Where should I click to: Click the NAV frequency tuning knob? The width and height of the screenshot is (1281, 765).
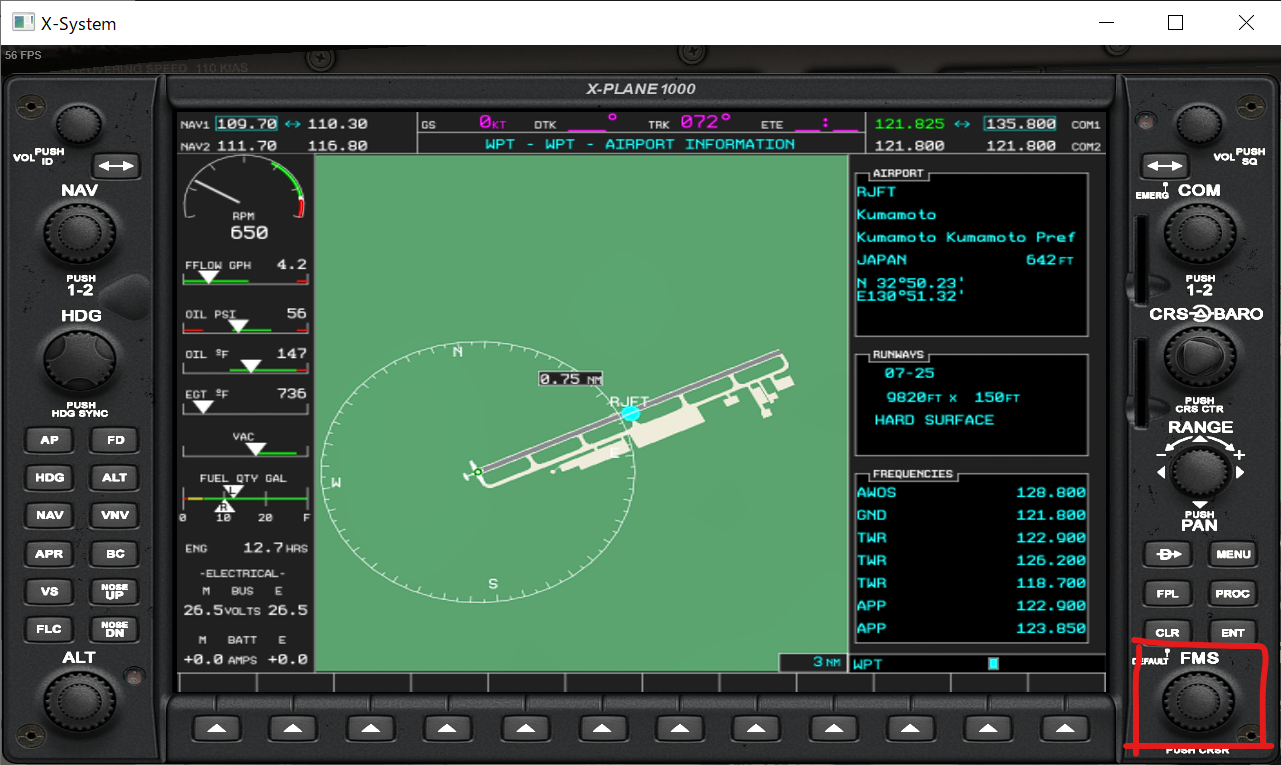click(80, 233)
